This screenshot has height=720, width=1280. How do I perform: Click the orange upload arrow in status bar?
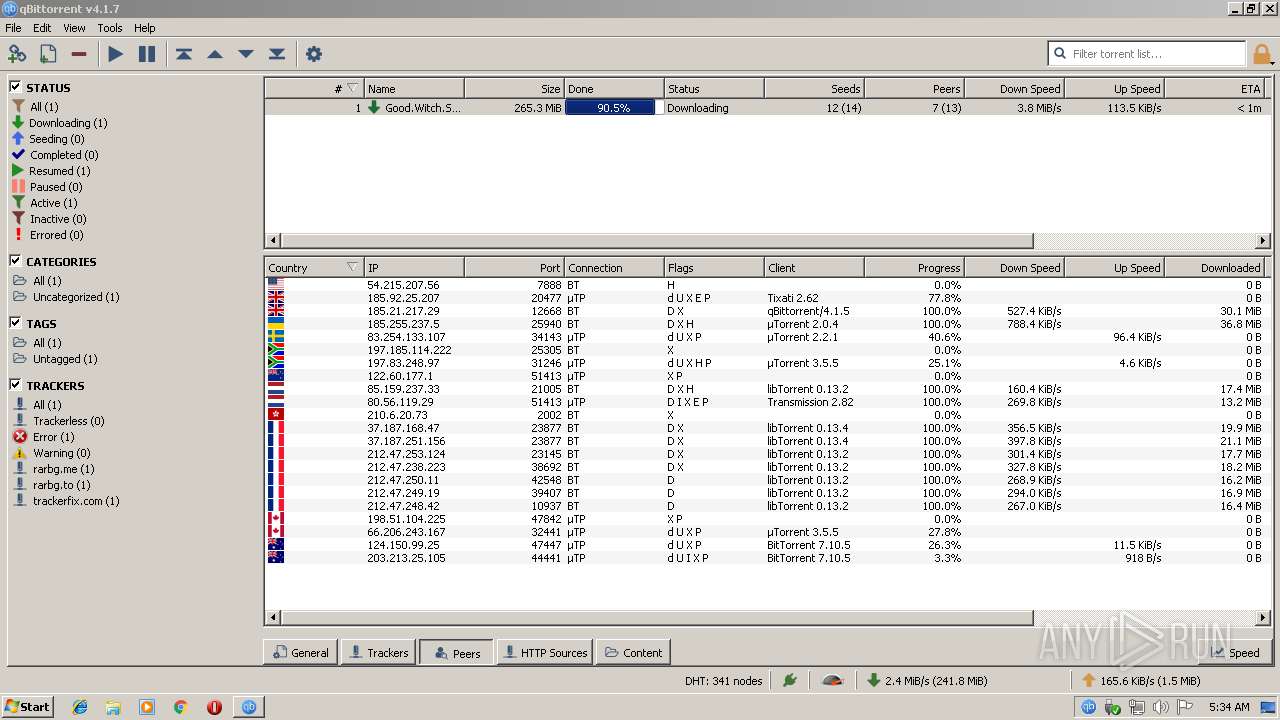coord(1089,680)
